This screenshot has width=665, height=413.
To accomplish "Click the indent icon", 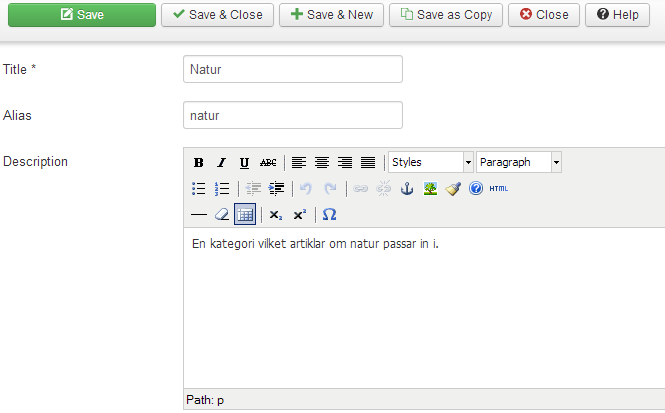I will (276, 188).
